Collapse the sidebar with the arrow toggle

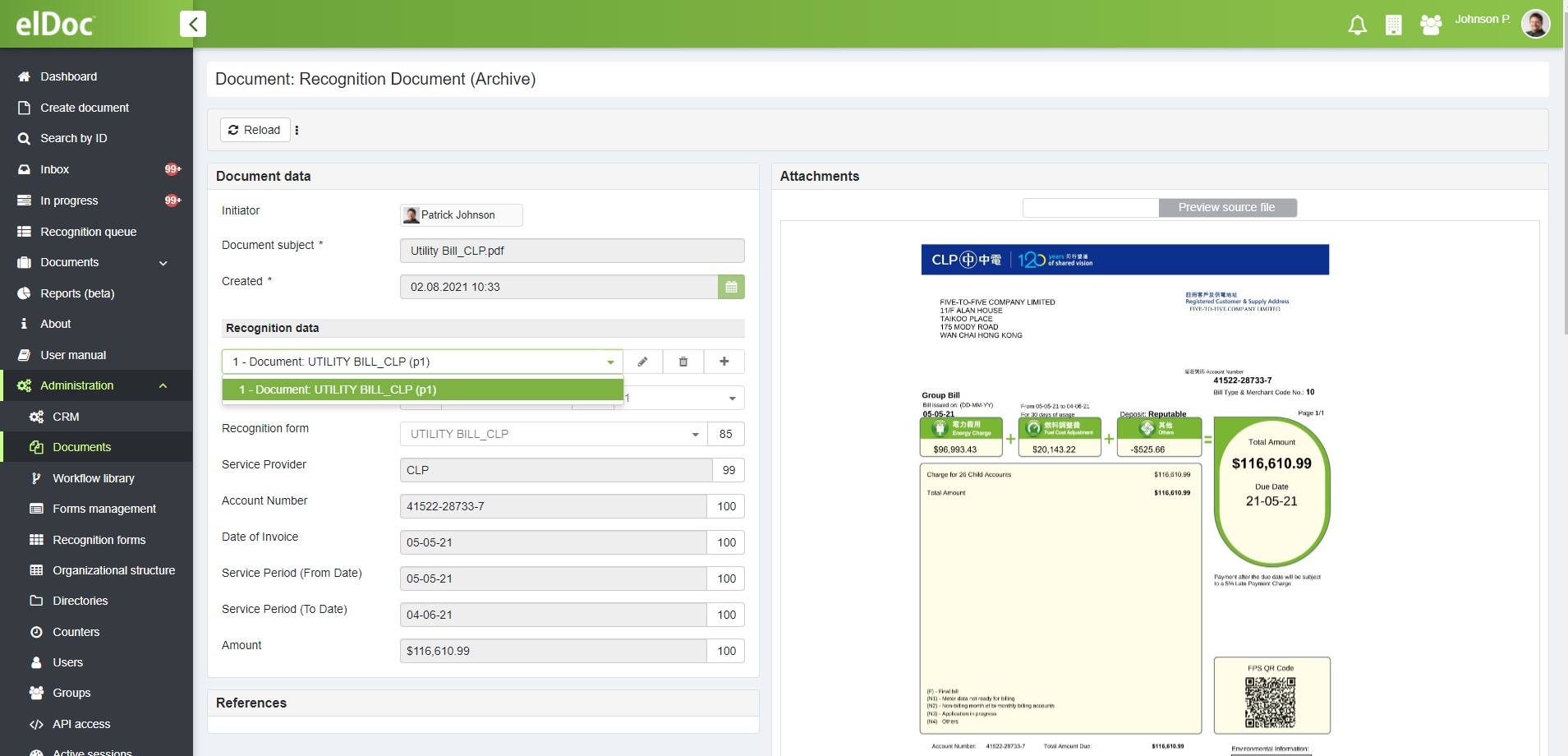click(x=193, y=23)
